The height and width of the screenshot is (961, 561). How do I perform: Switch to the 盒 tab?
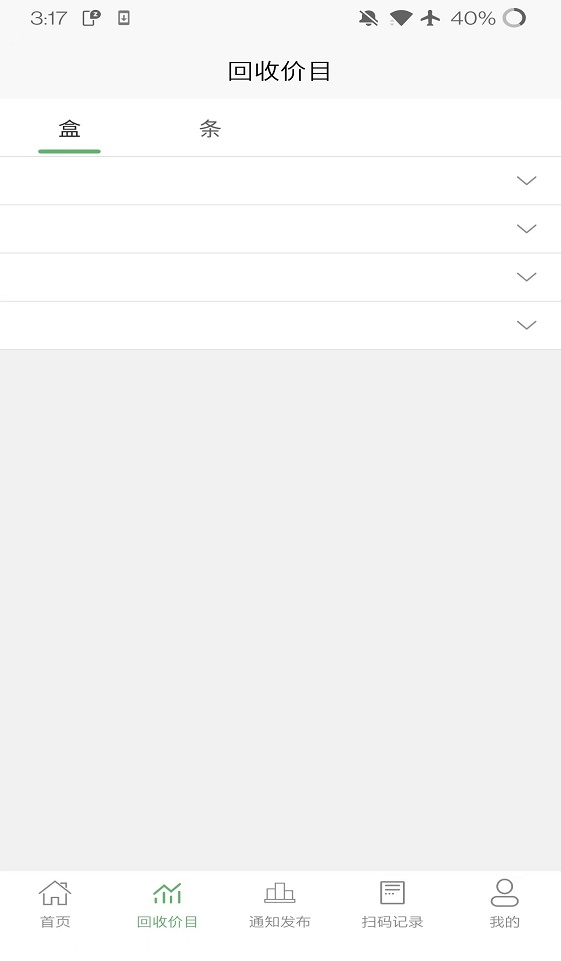click(69, 129)
